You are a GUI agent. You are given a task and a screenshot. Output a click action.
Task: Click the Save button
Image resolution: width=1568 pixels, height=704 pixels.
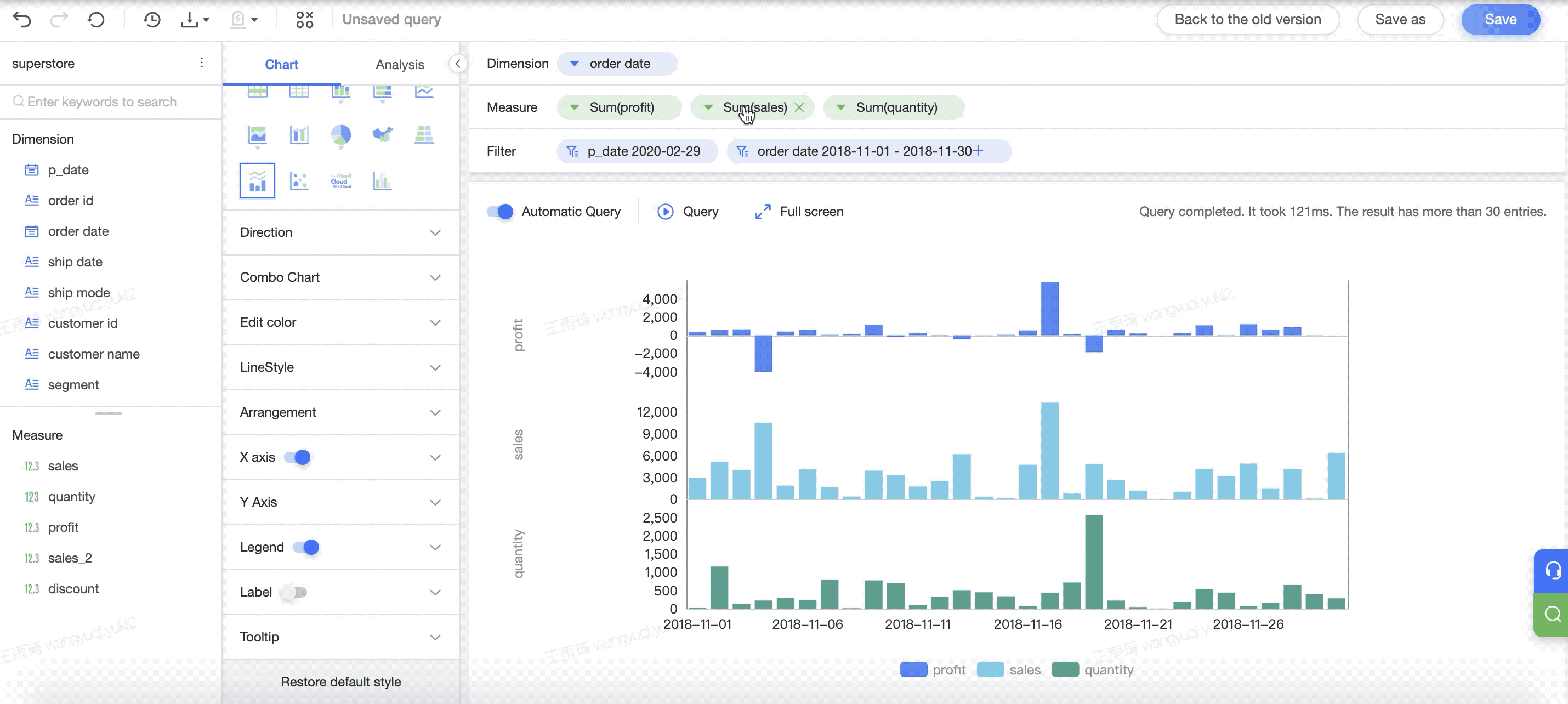[1501, 20]
